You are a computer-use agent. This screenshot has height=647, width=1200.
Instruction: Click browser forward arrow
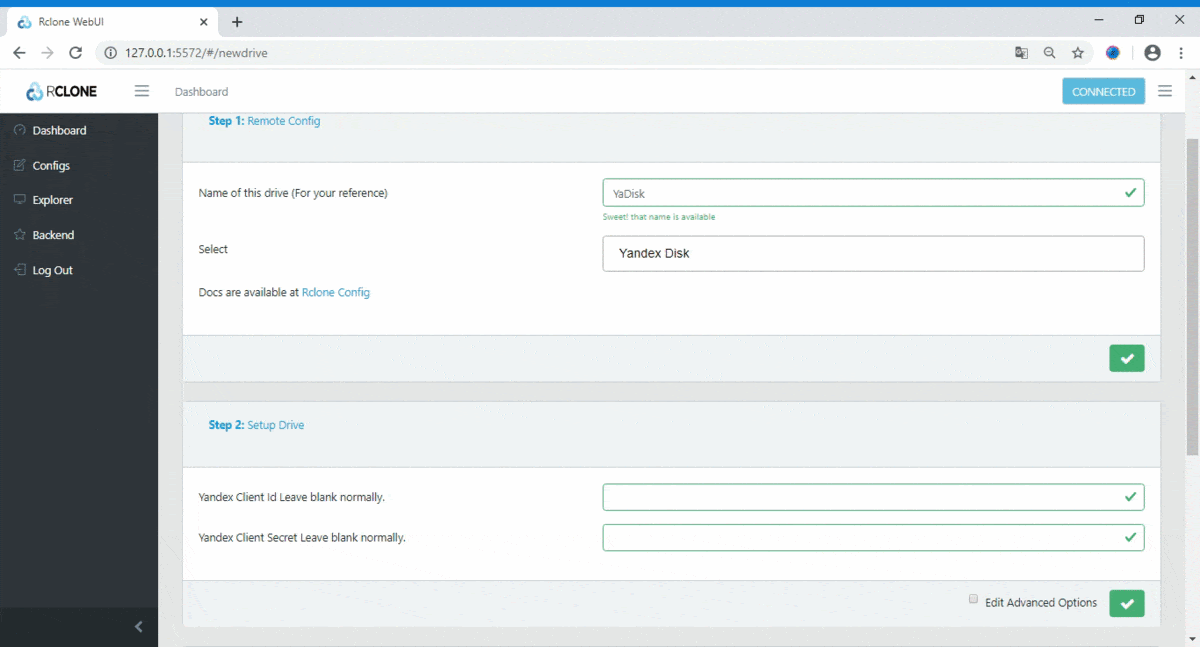[47, 53]
